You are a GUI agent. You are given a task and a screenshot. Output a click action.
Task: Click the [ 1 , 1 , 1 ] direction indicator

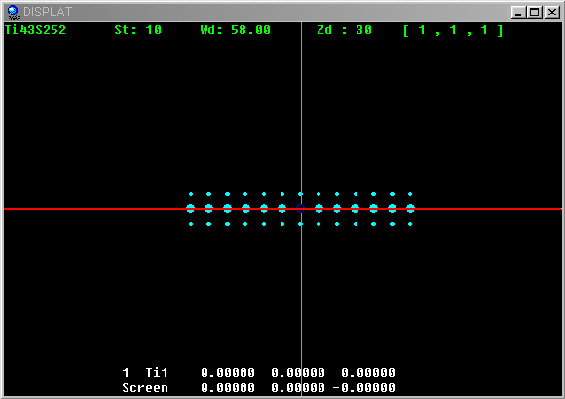(x=453, y=30)
